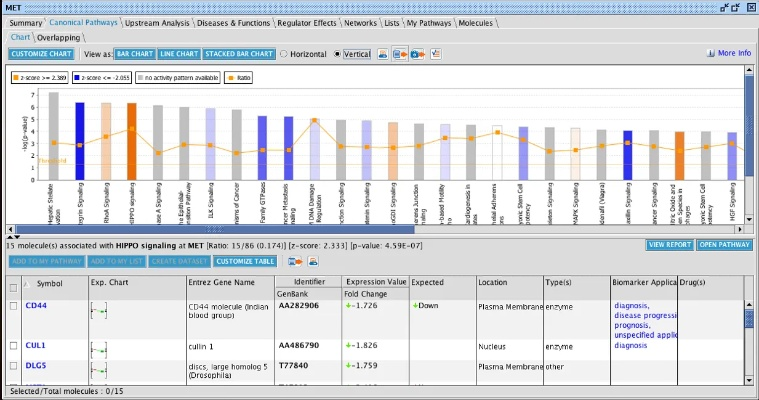Click the More Info help icon
The height and width of the screenshot is (400, 759).
coord(711,53)
